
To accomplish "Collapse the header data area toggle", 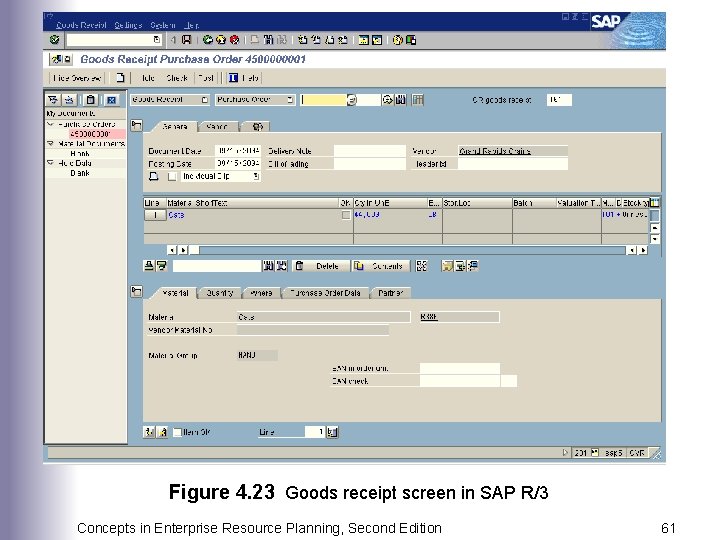I will 136,125.
